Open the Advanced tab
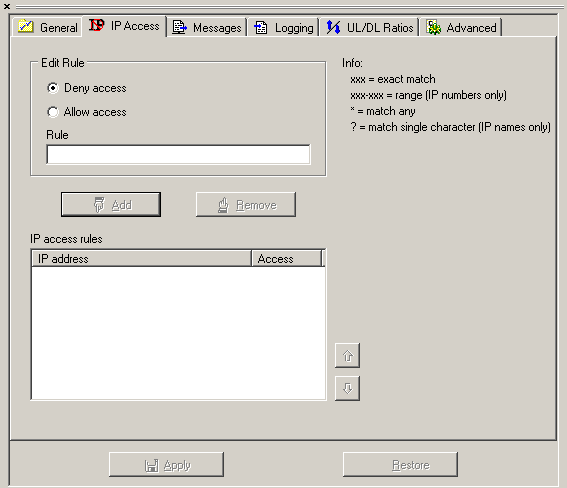 click(462, 27)
